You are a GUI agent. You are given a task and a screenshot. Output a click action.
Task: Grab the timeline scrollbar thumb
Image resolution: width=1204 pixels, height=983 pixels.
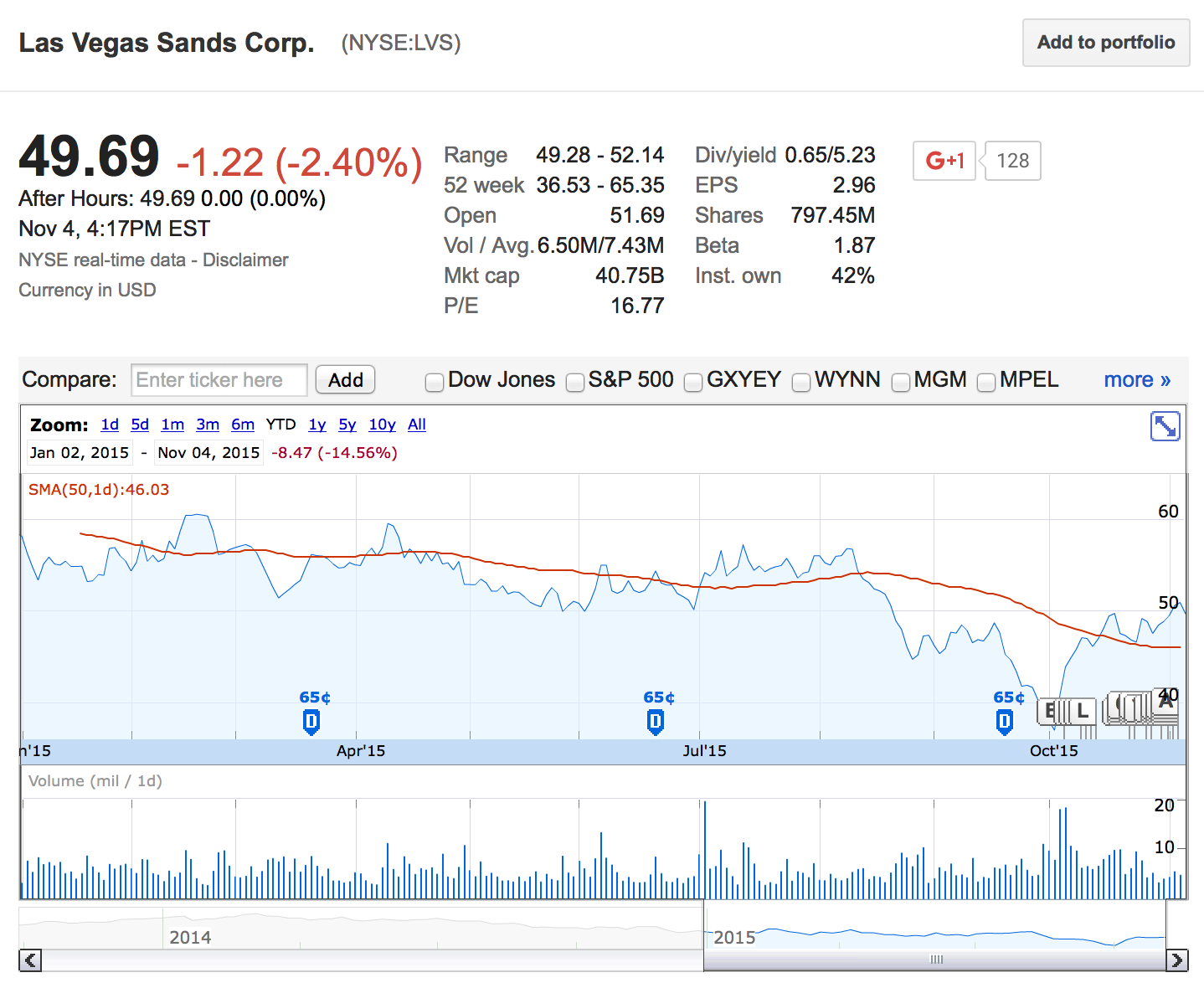point(936,960)
